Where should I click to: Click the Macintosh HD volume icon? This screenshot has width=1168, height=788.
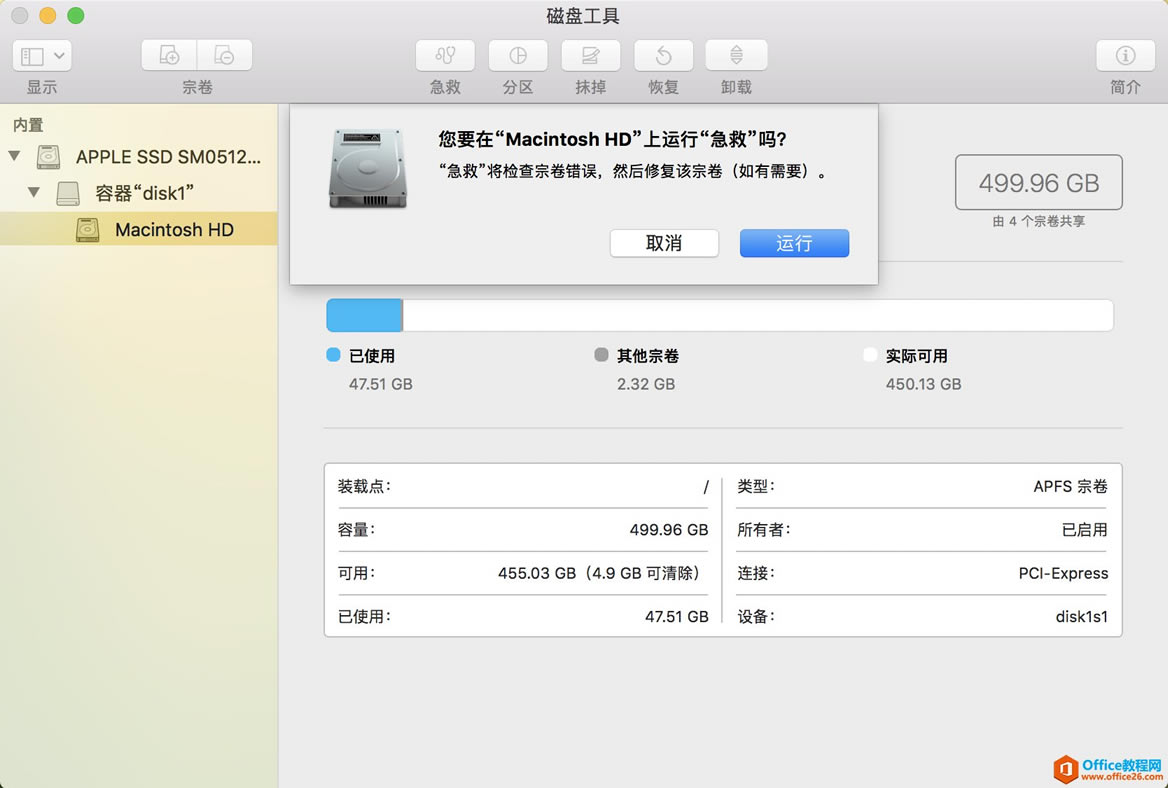click(x=87, y=229)
